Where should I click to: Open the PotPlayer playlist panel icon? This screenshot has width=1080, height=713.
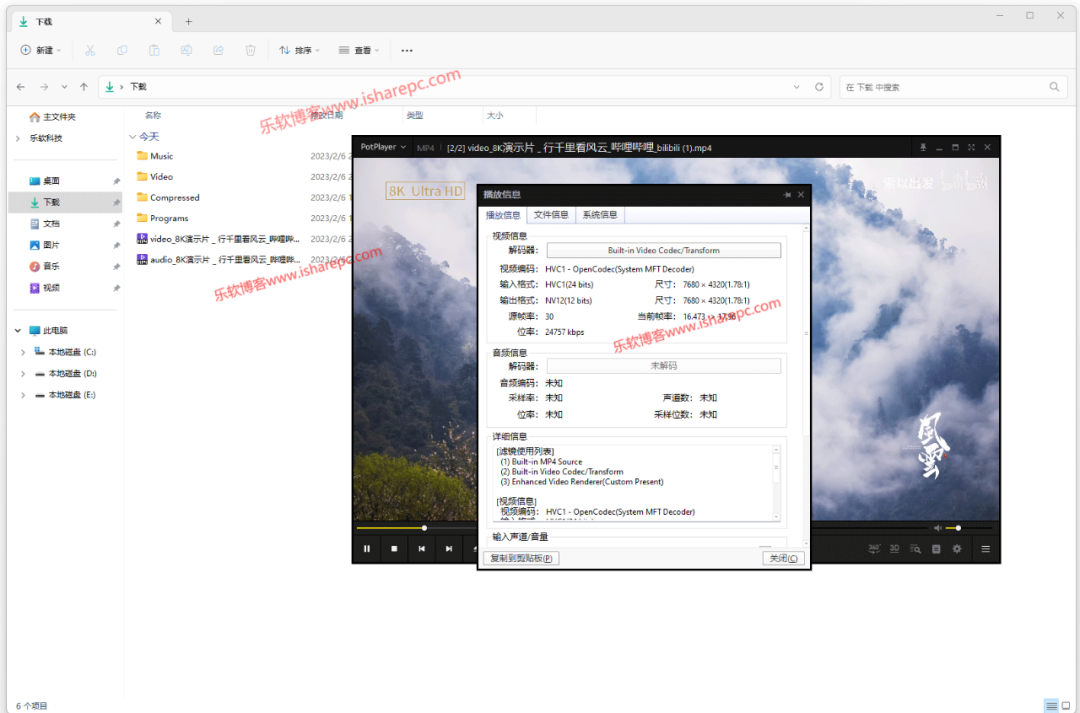click(x=936, y=549)
